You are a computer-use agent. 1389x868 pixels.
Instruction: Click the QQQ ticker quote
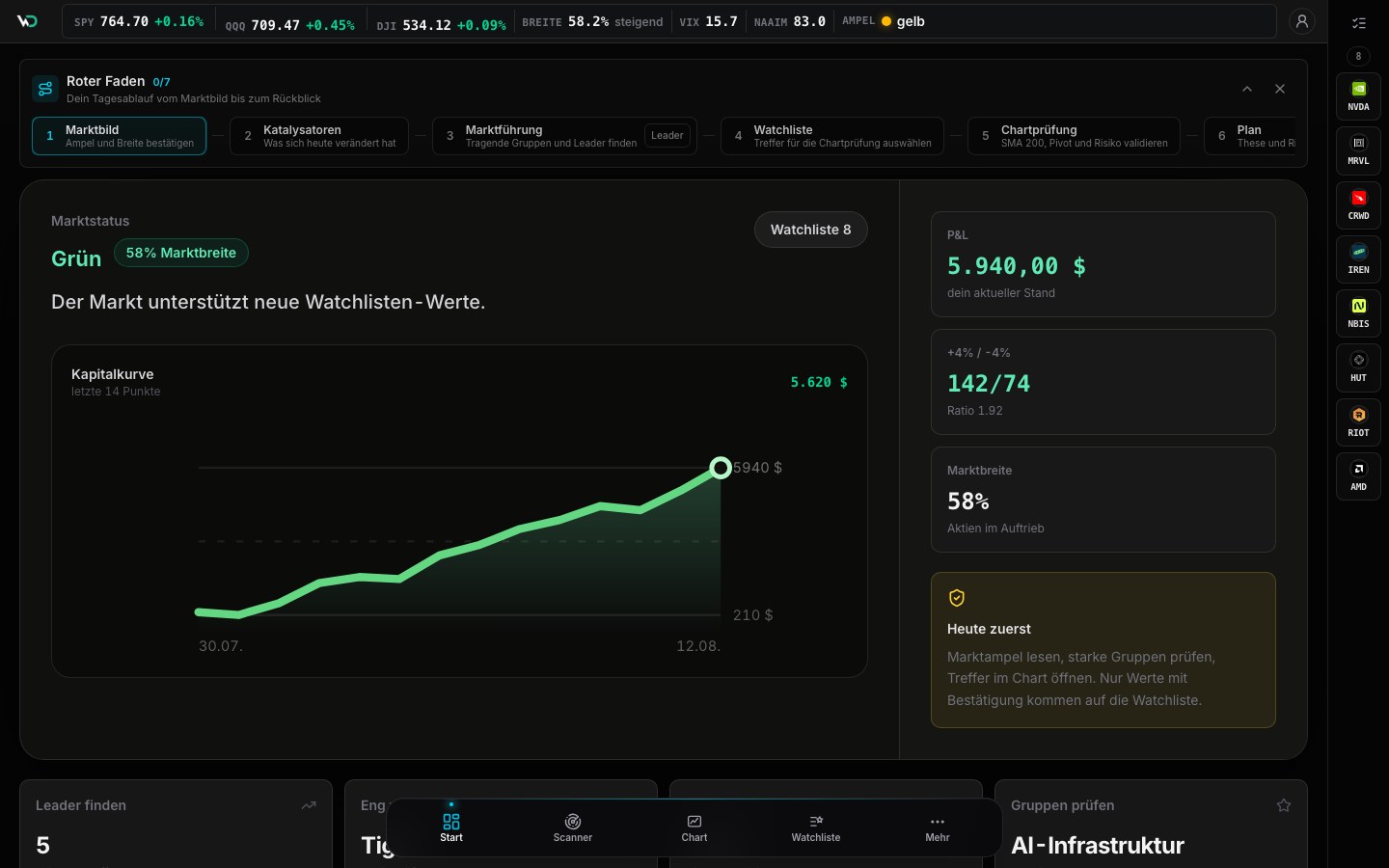[x=290, y=24]
